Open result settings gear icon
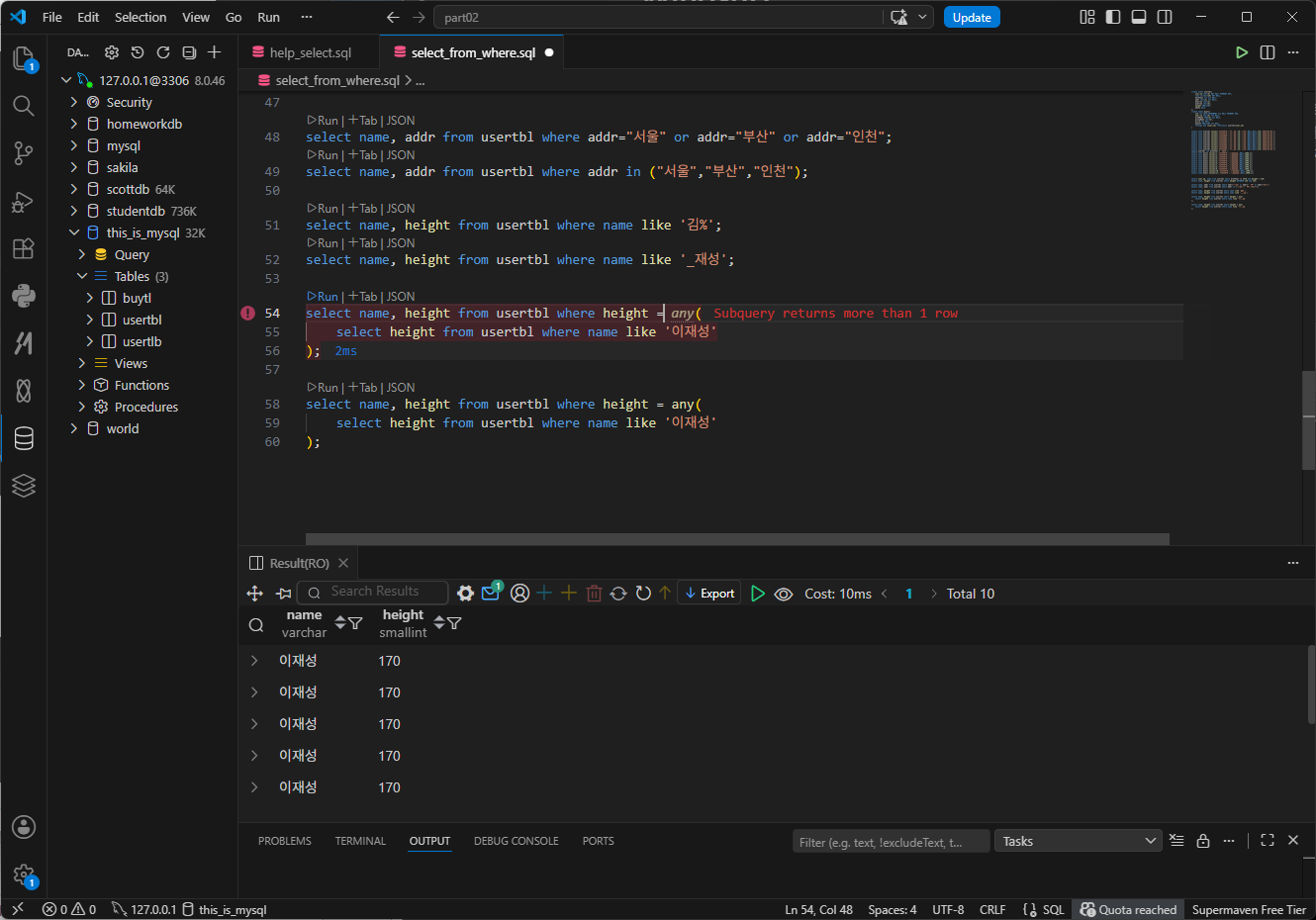Image resolution: width=1316 pixels, height=920 pixels. [x=465, y=594]
